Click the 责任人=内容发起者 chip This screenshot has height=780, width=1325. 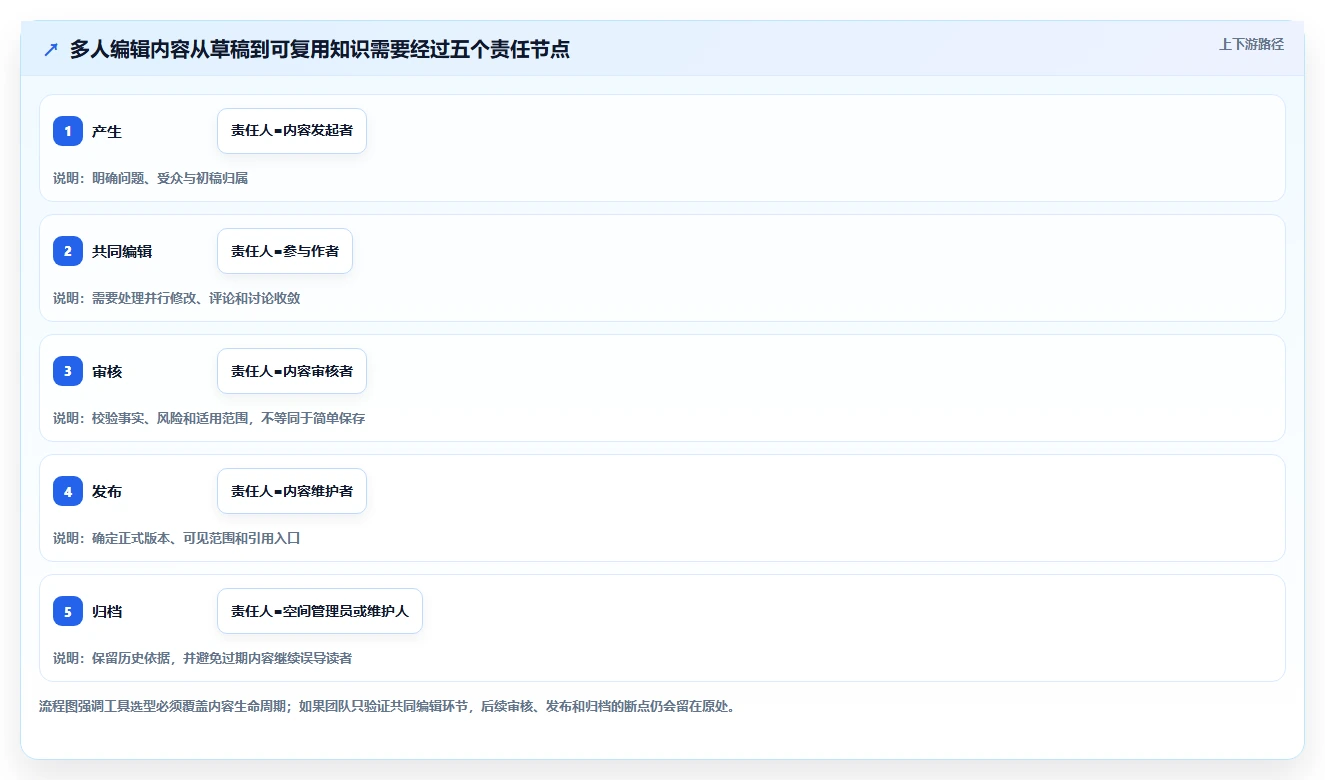pyautogui.click(x=292, y=131)
